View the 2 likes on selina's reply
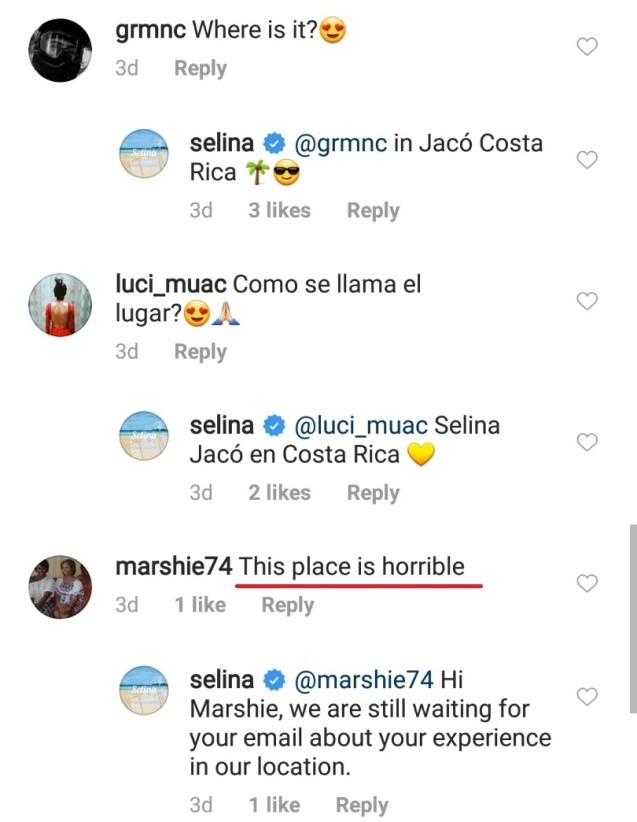Viewport: 637px width, 822px height. click(279, 493)
